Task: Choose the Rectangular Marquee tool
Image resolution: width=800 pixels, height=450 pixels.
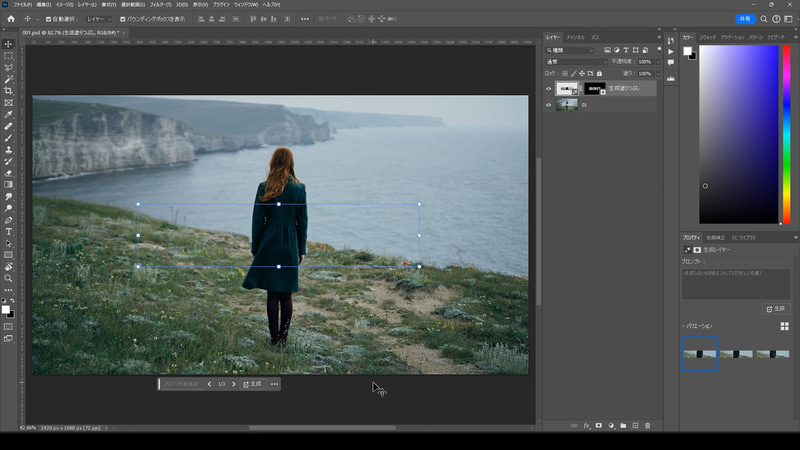Action: pyautogui.click(x=9, y=56)
